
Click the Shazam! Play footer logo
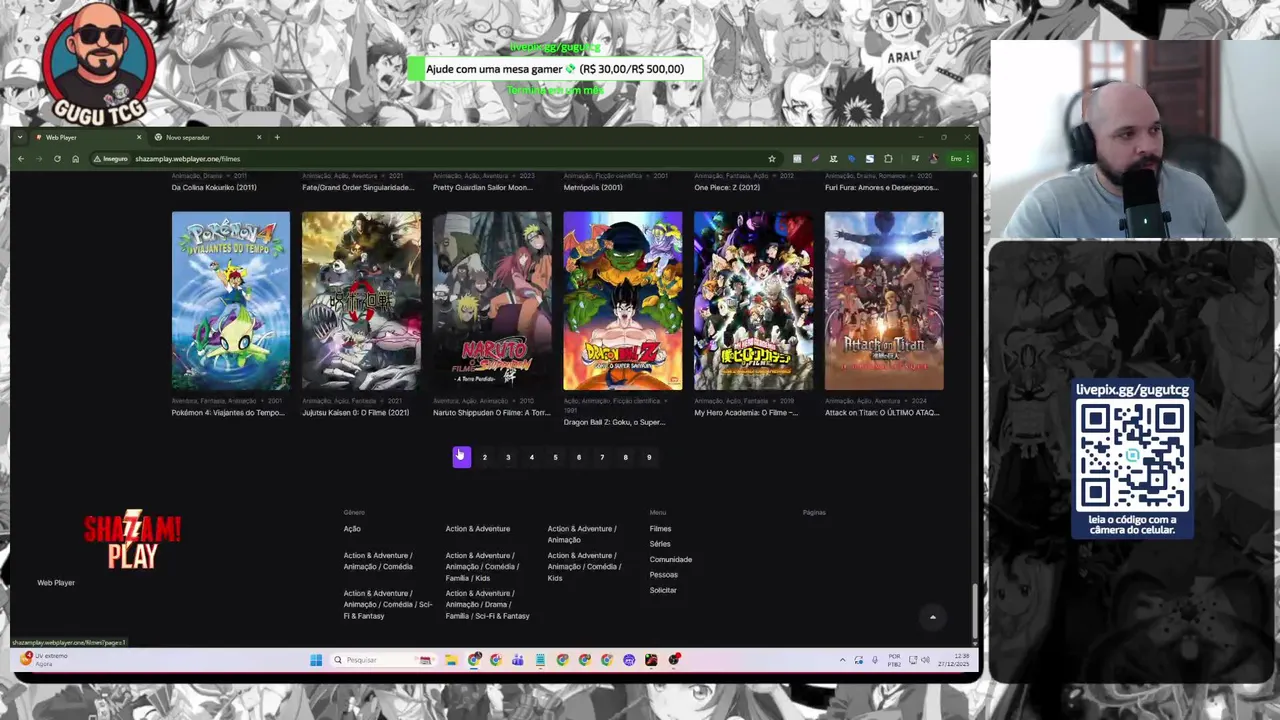pos(132,541)
